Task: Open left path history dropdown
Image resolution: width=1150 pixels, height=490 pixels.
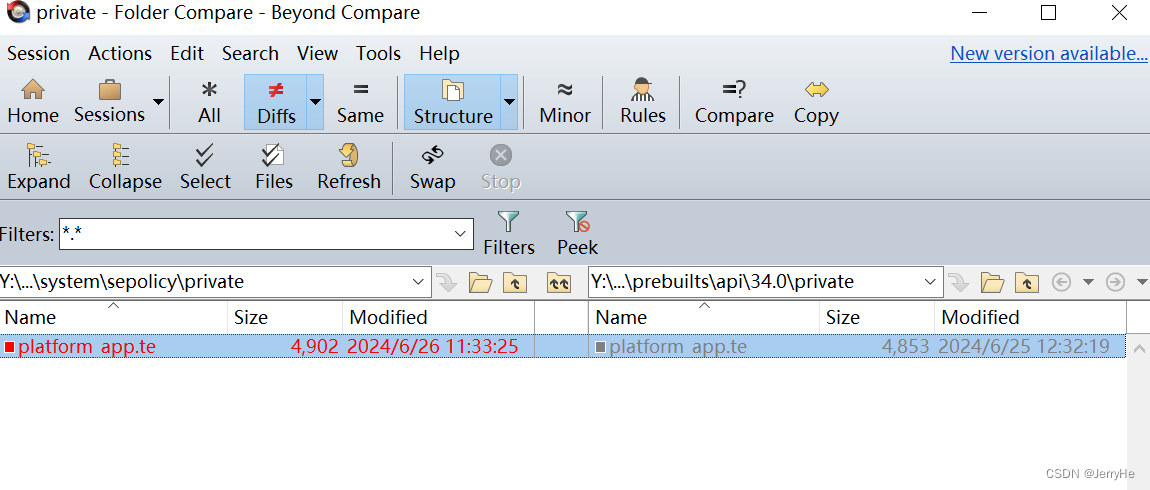Action: [x=419, y=282]
